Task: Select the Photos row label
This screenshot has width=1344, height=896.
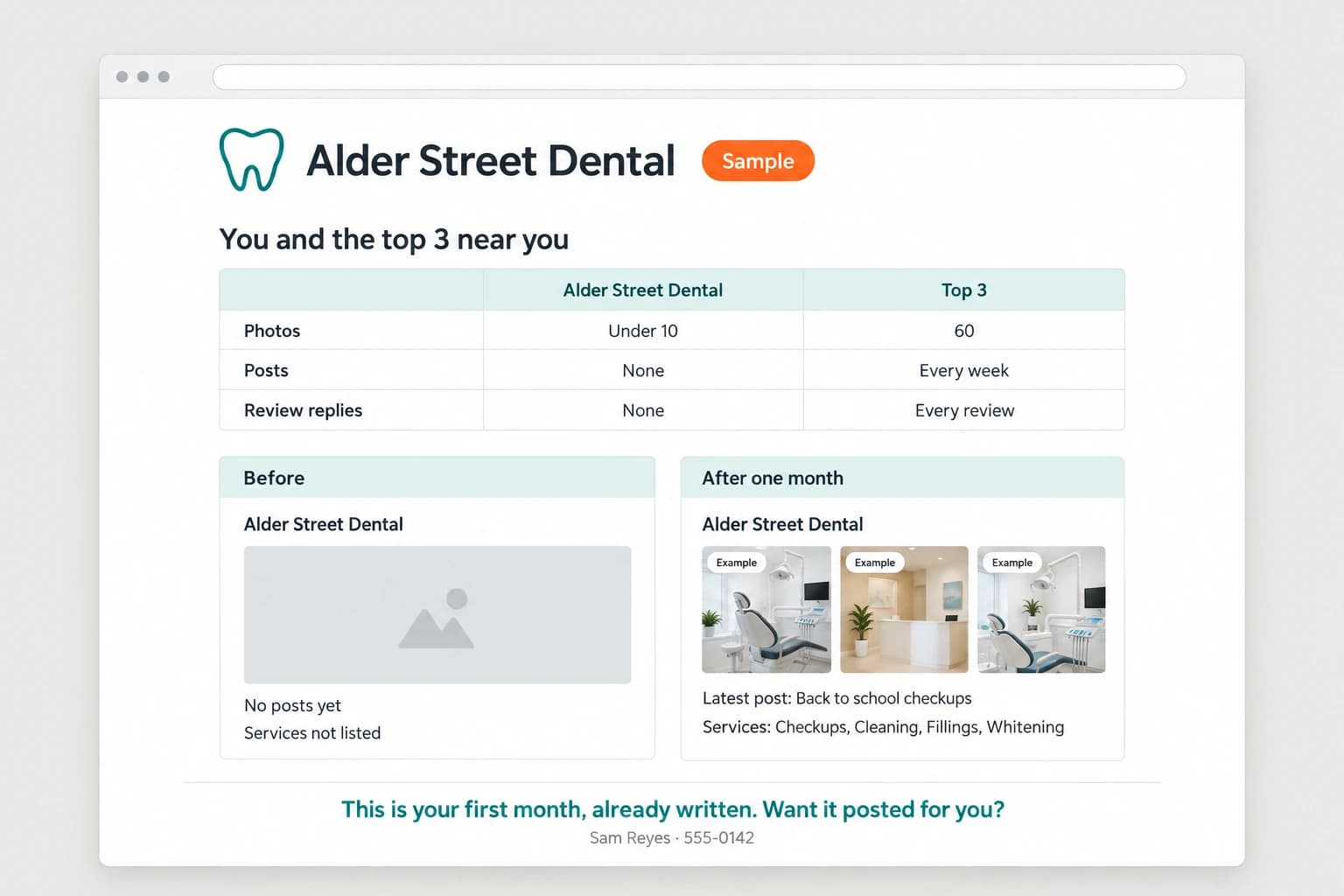Action: click(272, 331)
